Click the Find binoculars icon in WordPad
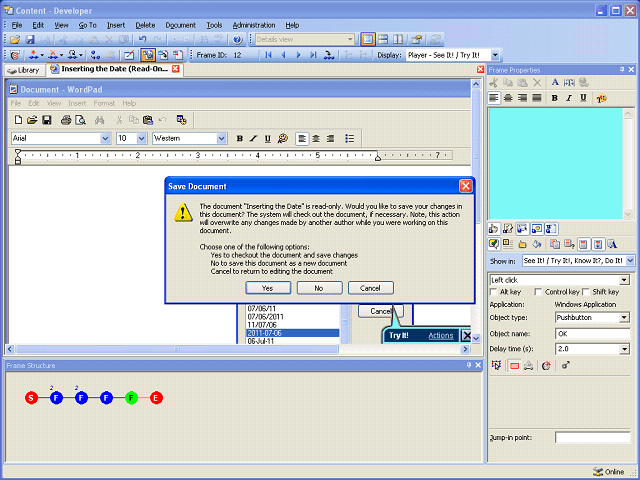 pos(100,120)
